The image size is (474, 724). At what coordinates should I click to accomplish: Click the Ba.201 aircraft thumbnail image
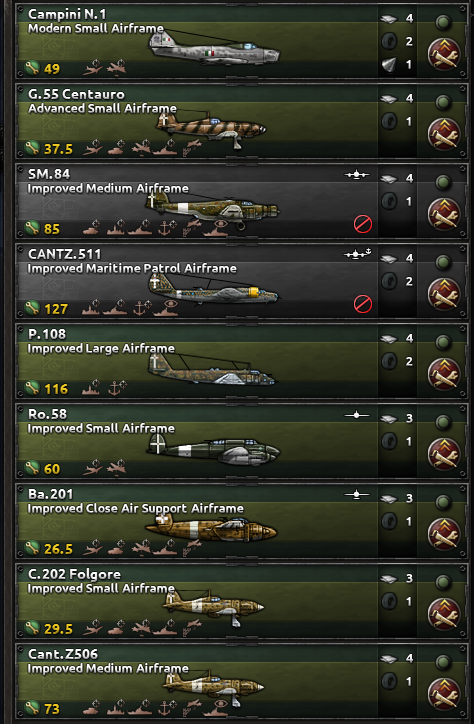[x=211, y=529]
